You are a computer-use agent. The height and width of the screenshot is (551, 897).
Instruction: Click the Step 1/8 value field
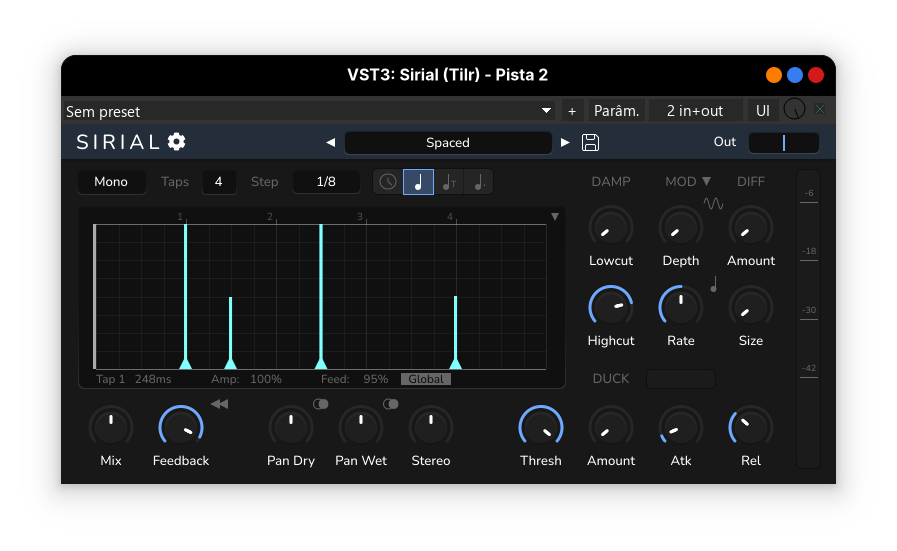[x=326, y=182]
